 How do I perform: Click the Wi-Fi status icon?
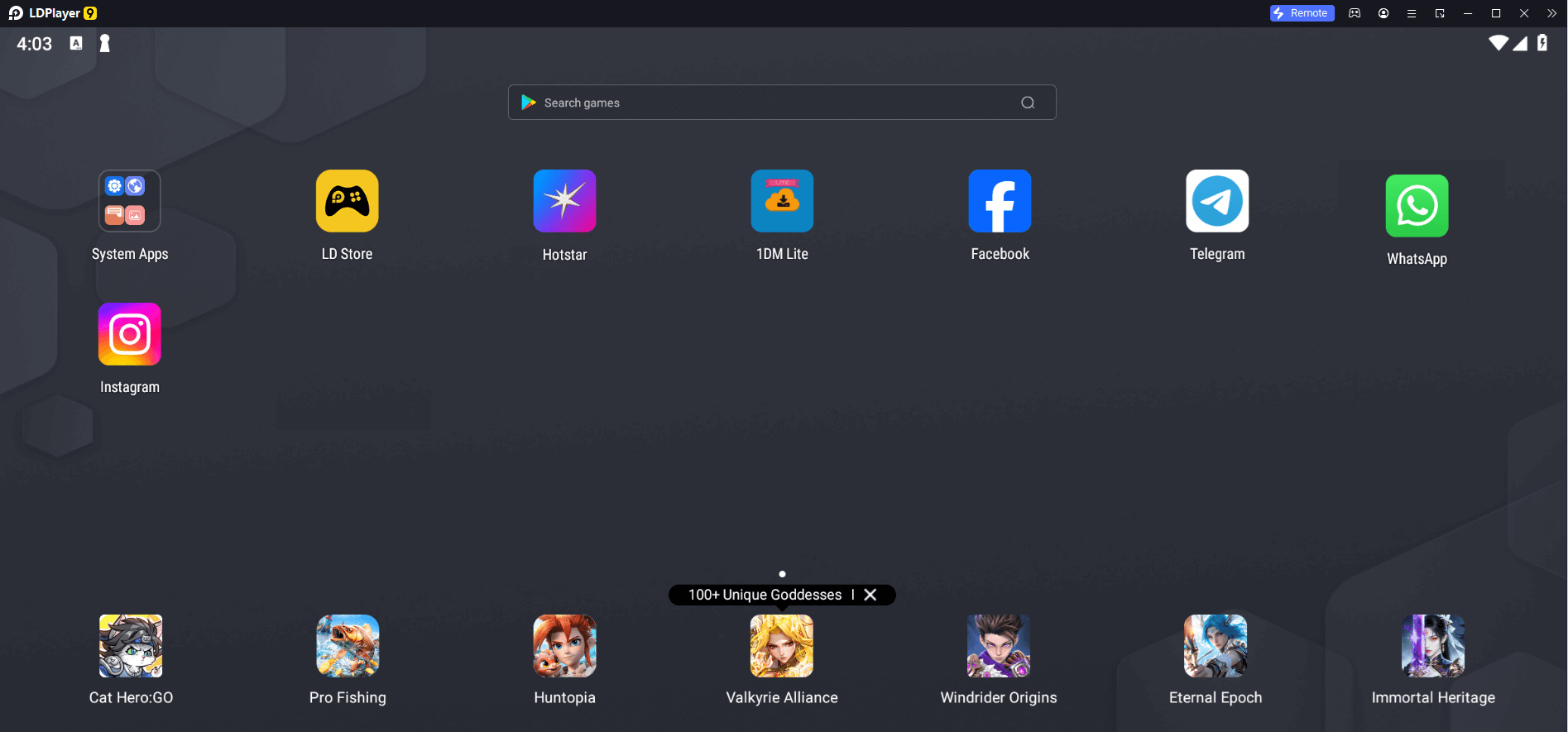[x=1498, y=43]
